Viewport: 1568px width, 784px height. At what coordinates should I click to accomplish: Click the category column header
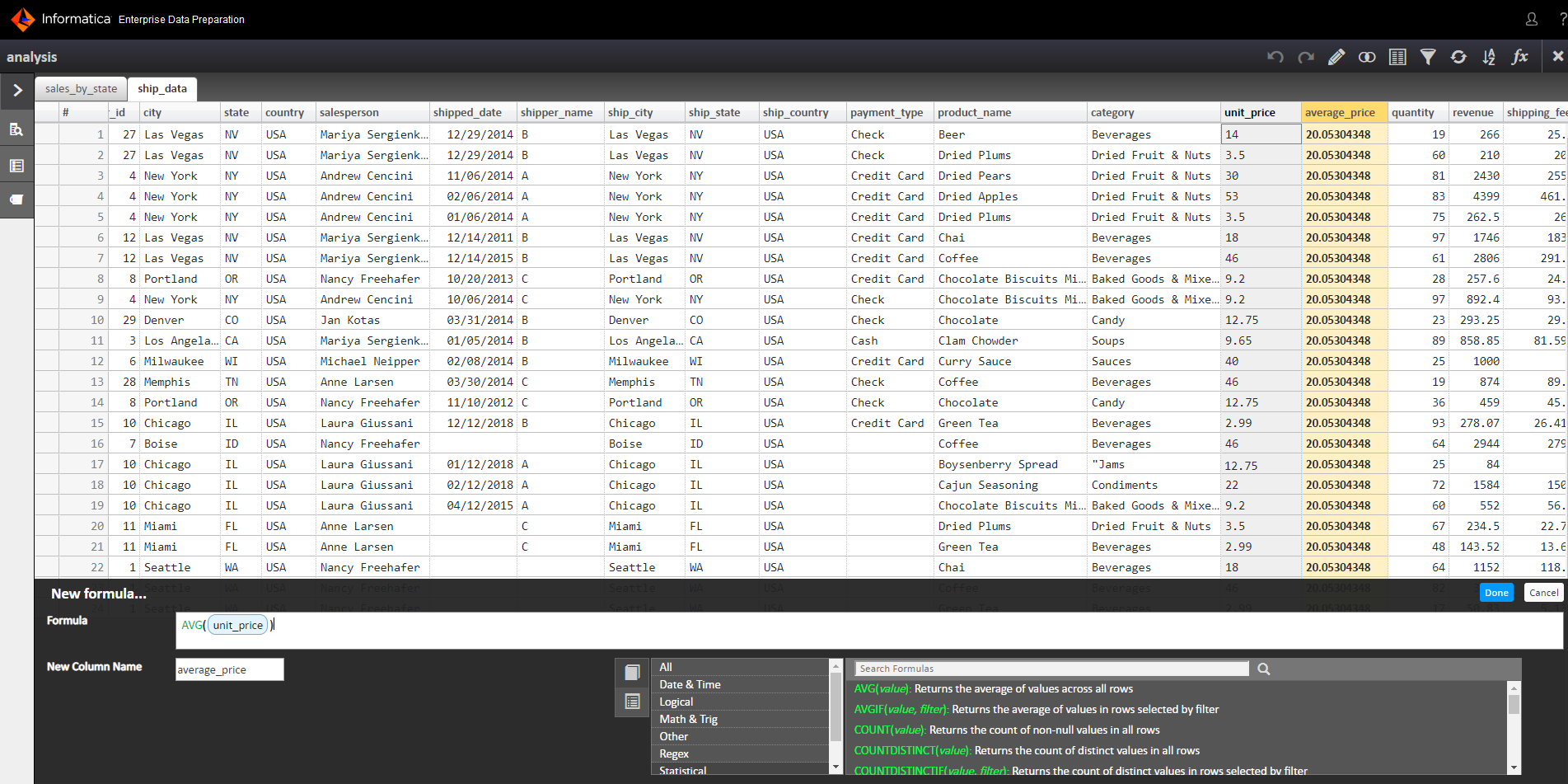click(1154, 112)
